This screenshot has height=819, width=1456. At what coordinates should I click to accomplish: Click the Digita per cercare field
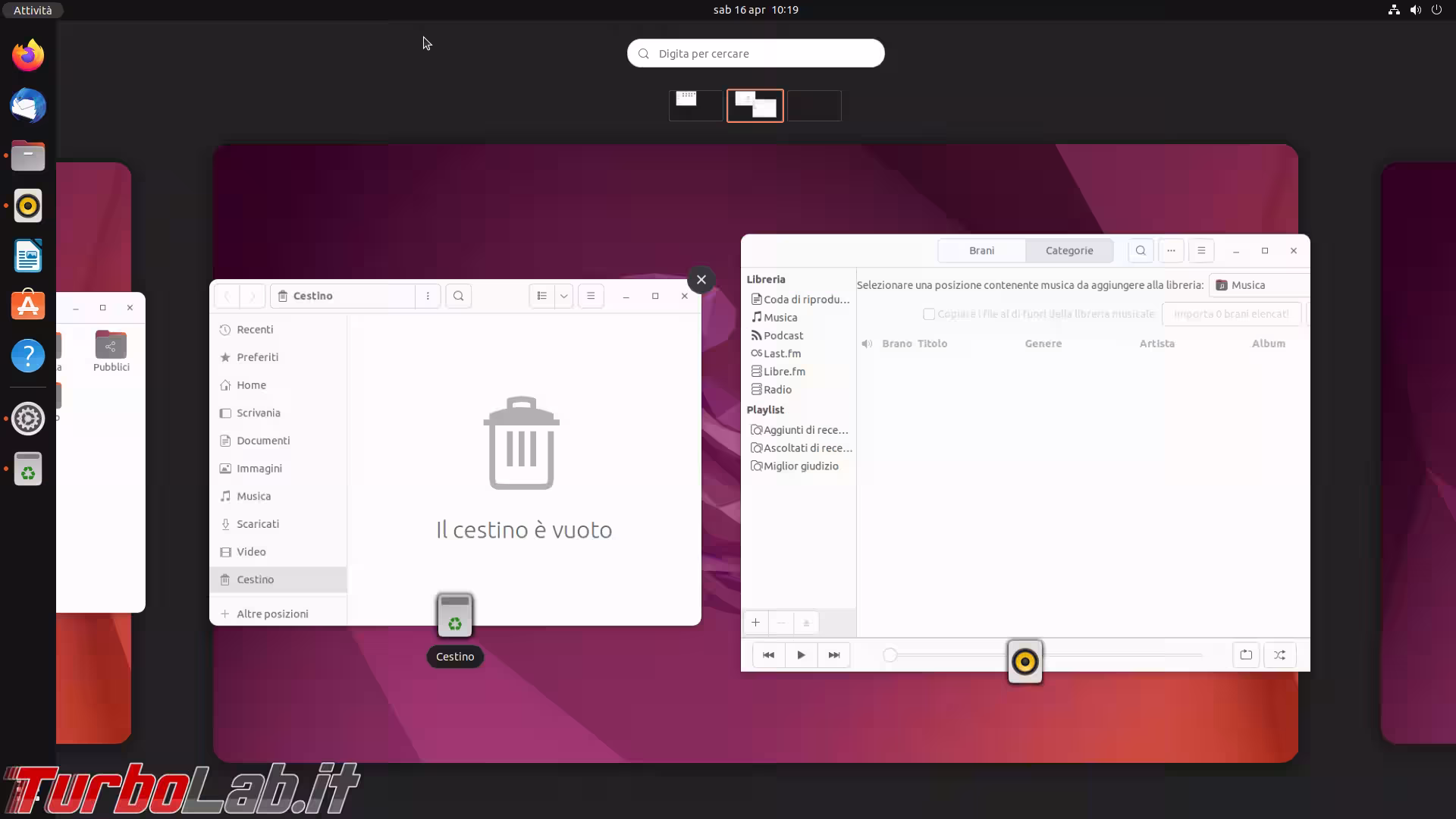pyautogui.click(x=755, y=53)
